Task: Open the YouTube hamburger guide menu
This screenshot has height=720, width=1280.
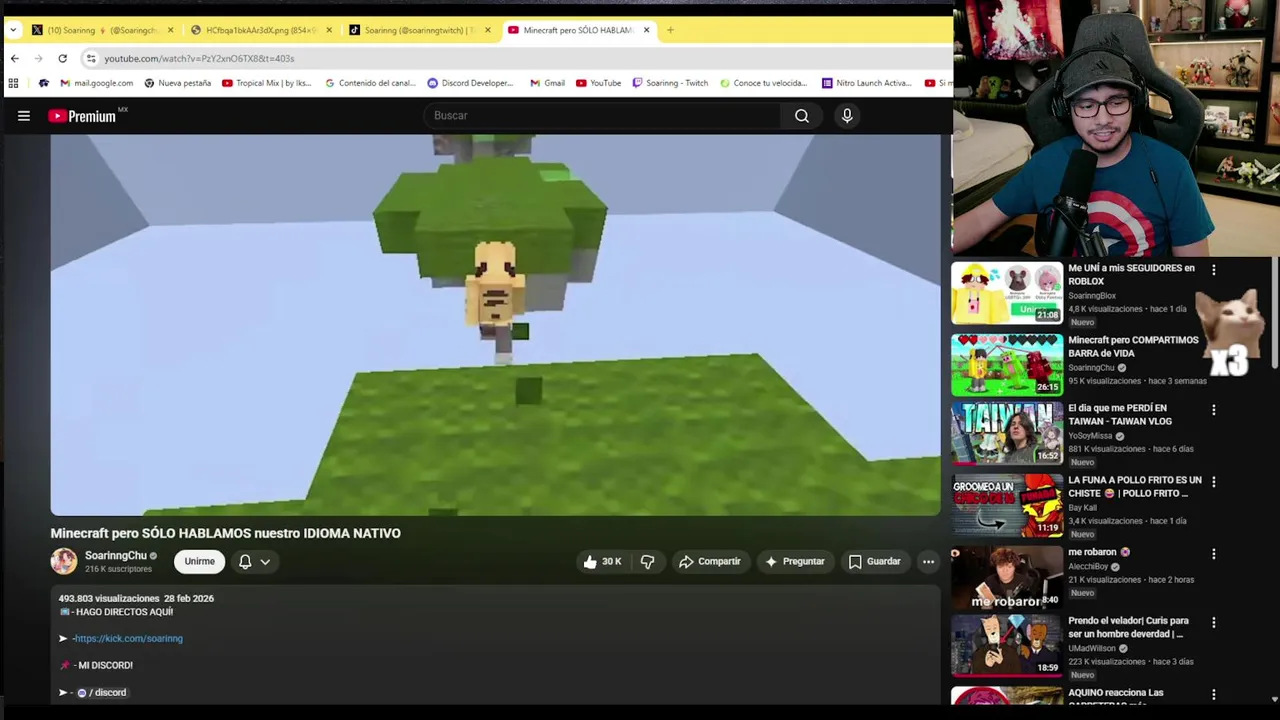Action: point(24,116)
